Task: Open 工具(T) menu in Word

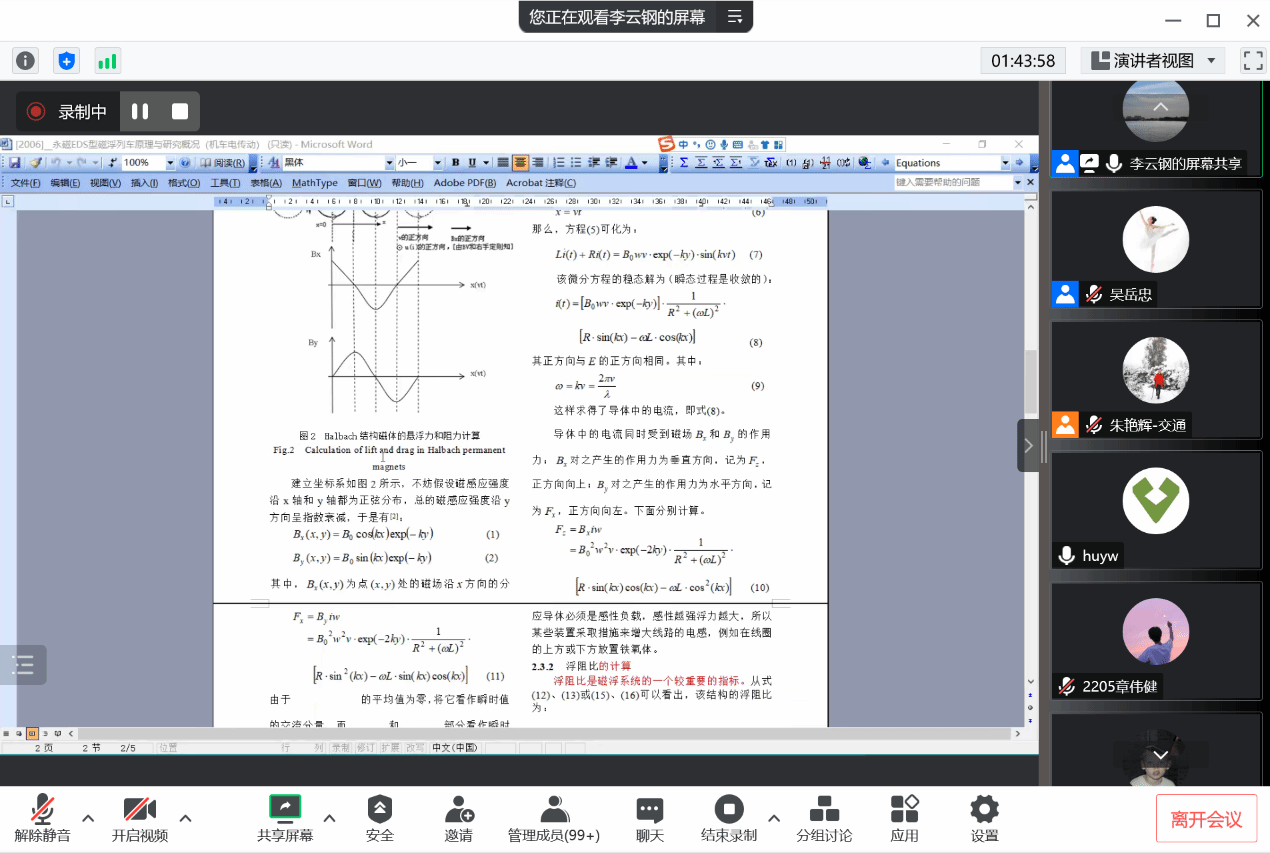Action: pos(225,183)
